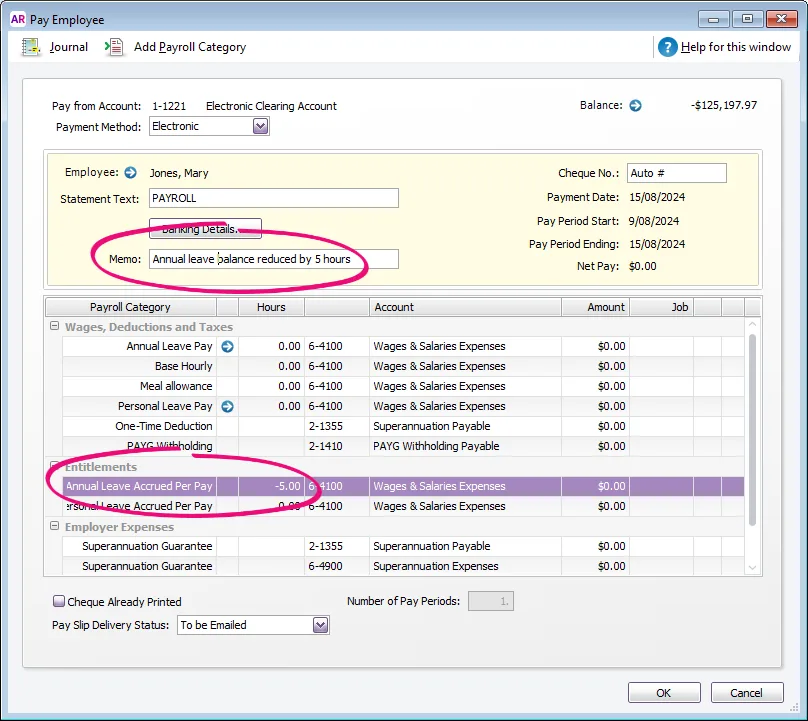Collapse the Wages, Deductions and Taxes section
Viewport: 808px width, 721px height.
(x=53, y=326)
